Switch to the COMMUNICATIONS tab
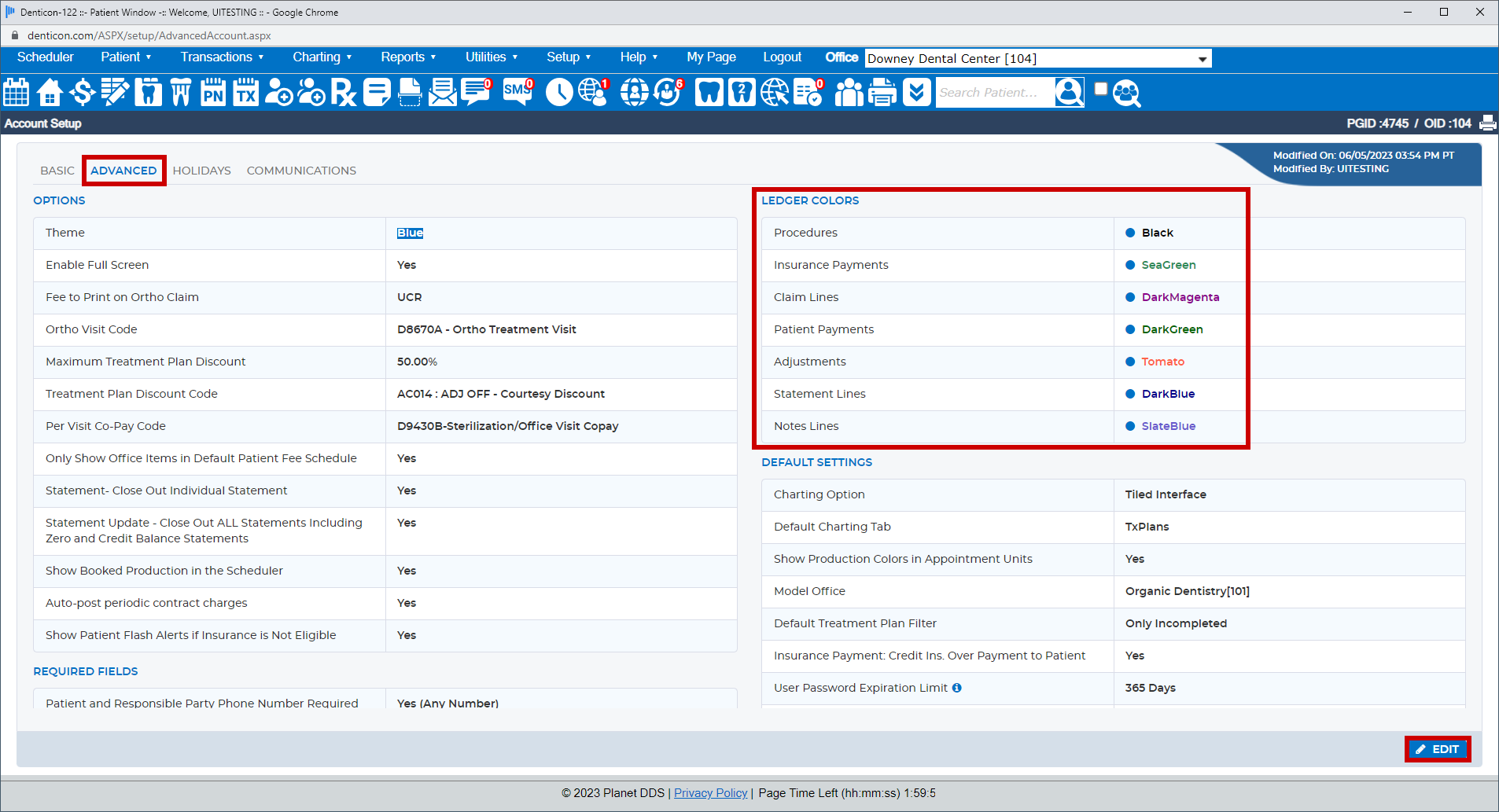The height and width of the screenshot is (812, 1499). (x=301, y=171)
